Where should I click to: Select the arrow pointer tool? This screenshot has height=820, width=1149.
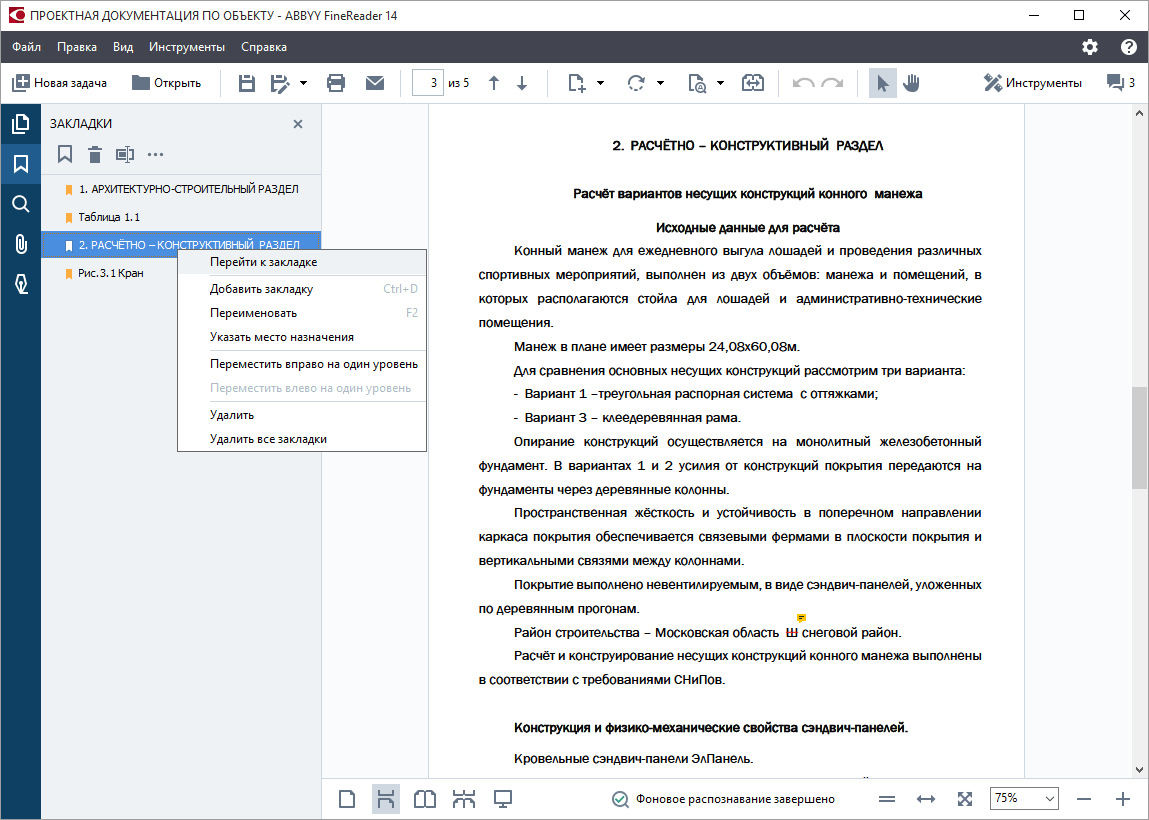882,83
